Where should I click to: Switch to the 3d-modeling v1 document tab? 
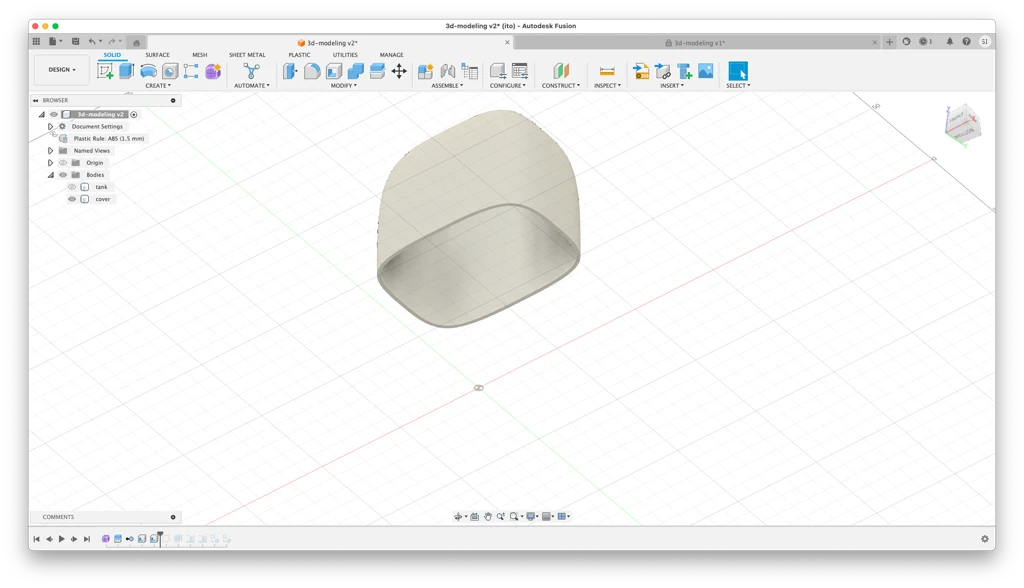pyautogui.click(x=697, y=42)
